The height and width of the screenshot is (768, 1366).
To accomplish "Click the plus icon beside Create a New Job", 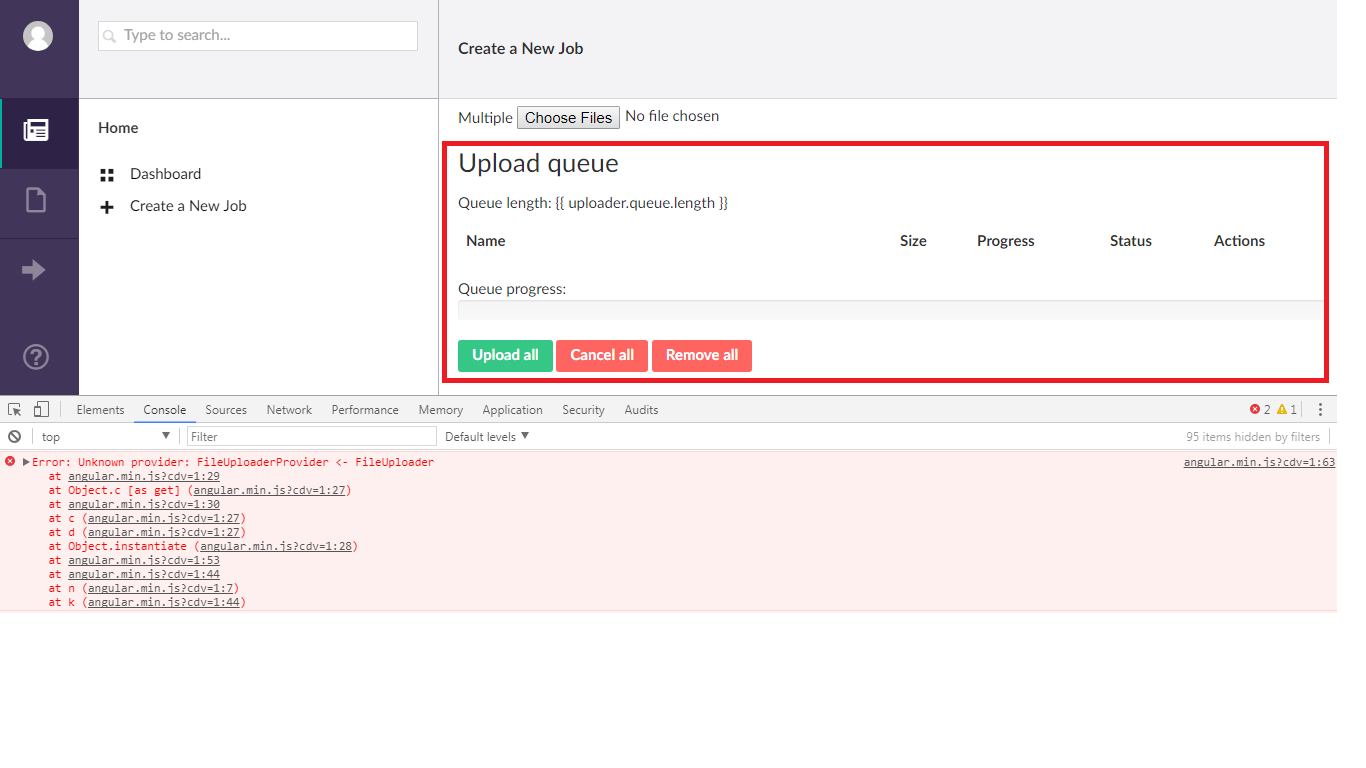I will 107,207.
